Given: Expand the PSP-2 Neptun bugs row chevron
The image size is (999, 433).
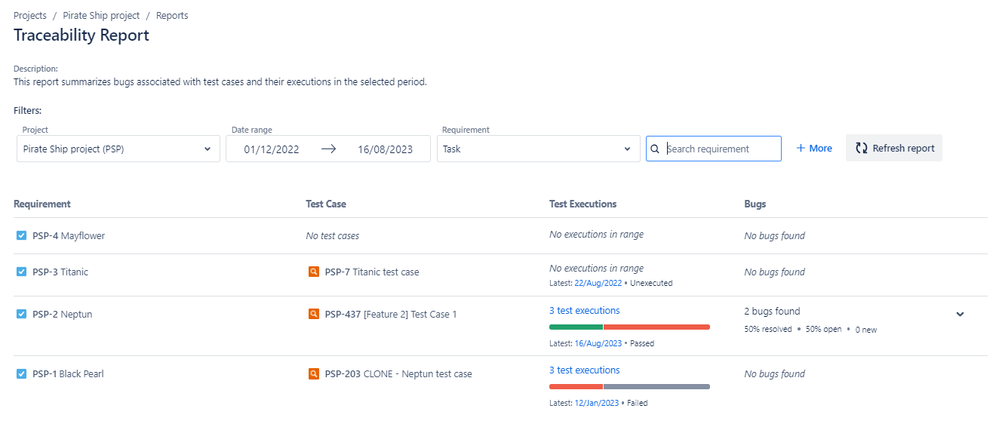Looking at the screenshot, I should point(960,314).
